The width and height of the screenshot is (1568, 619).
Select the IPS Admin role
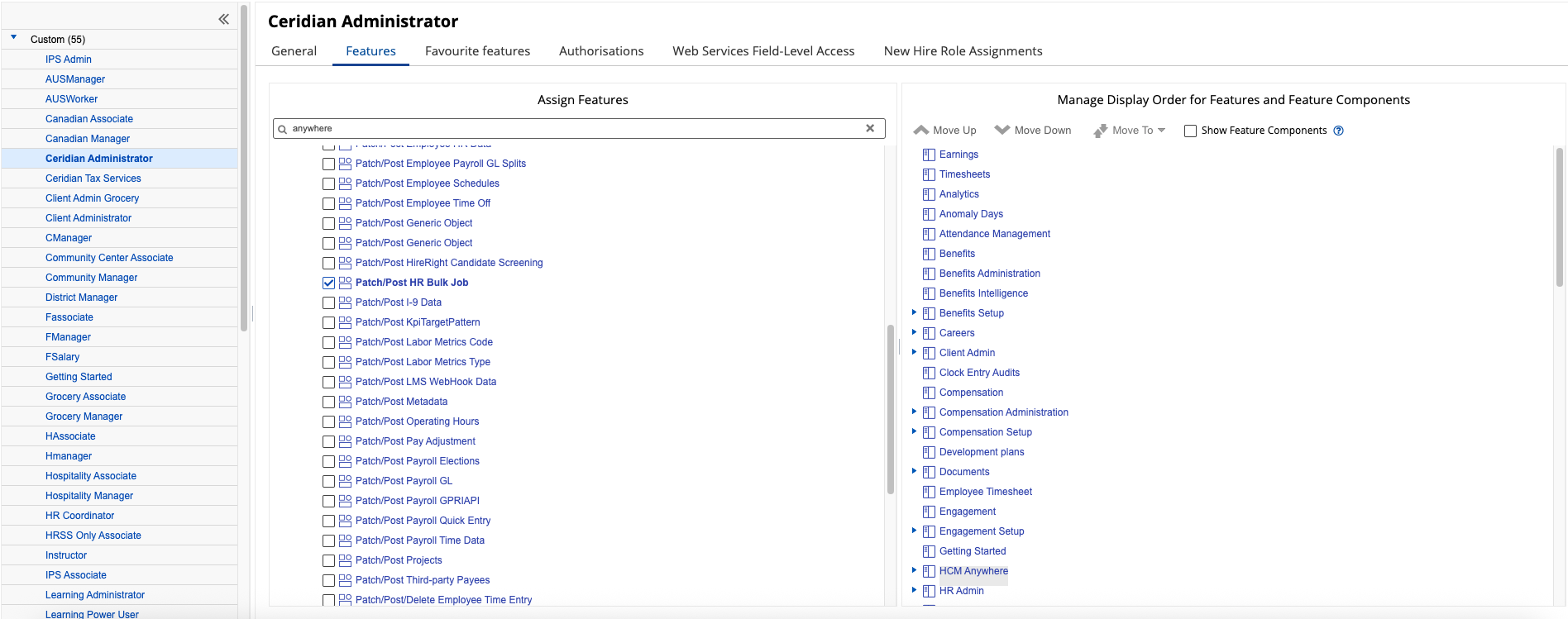pos(69,60)
